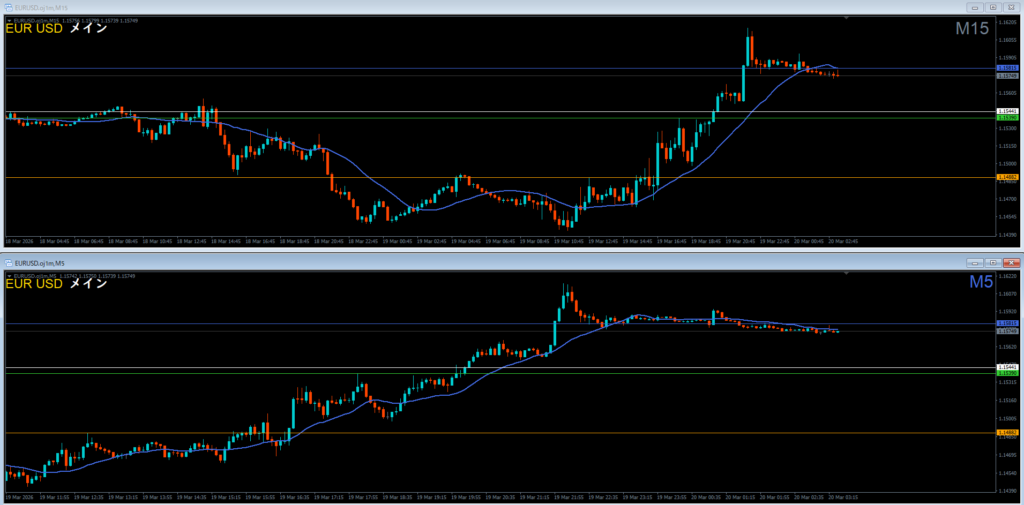Click the chart shift triangle marker in M15 chart
This screenshot has height=505, width=1024.
[847, 19]
